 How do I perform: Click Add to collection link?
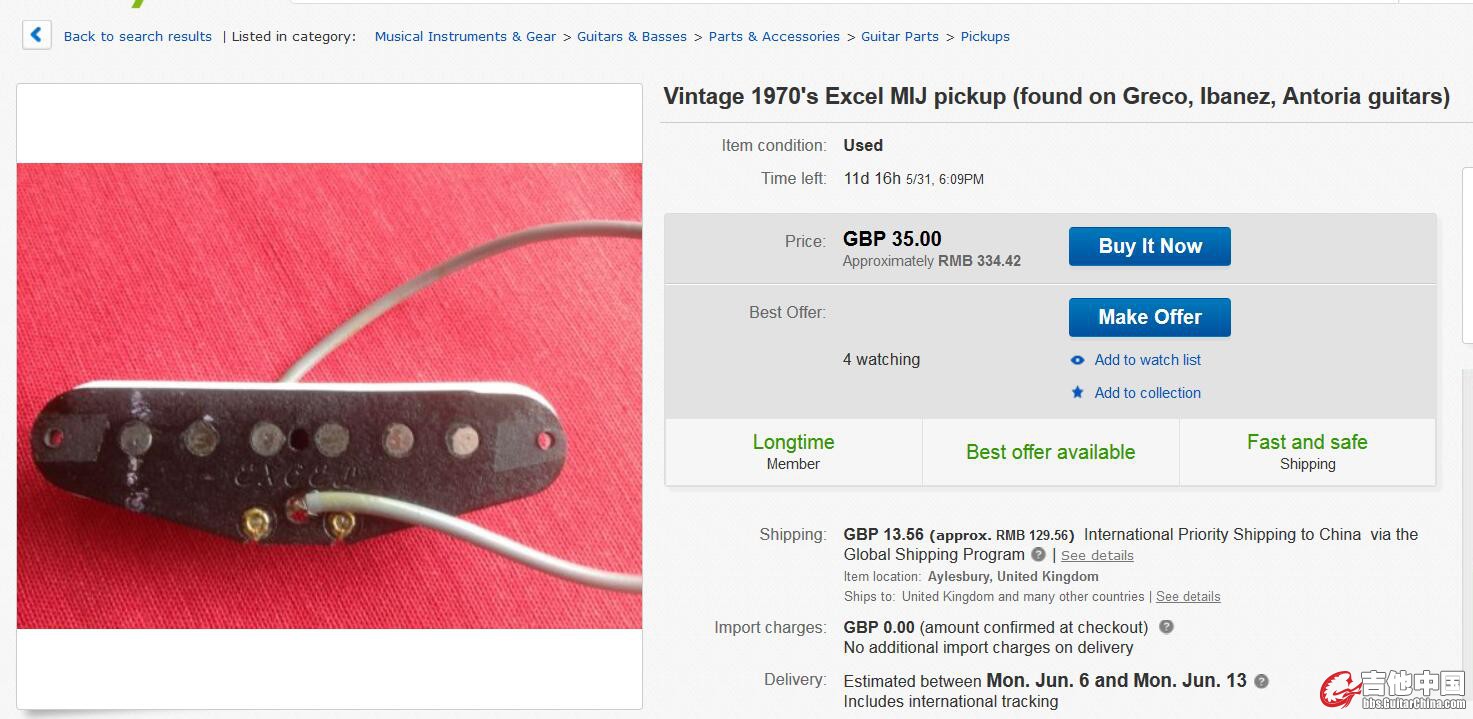(x=1147, y=393)
